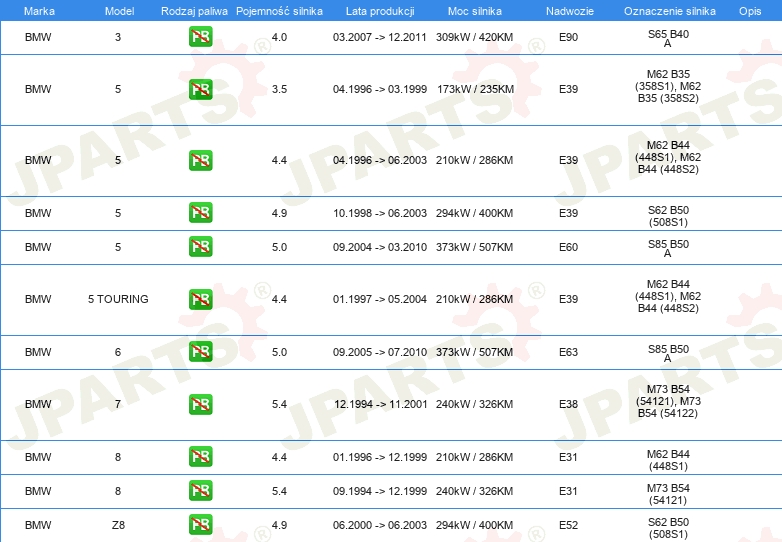Click the fuel icon in the 3.5 engine row
The image size is (782, 542).
click(200, 89)
